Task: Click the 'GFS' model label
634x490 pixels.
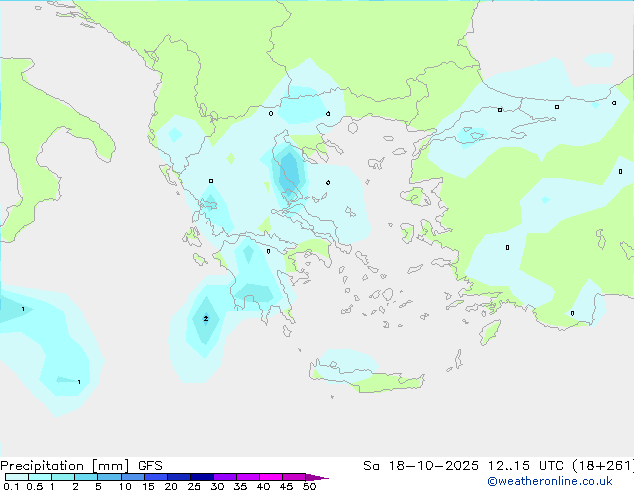Action: 150,466
